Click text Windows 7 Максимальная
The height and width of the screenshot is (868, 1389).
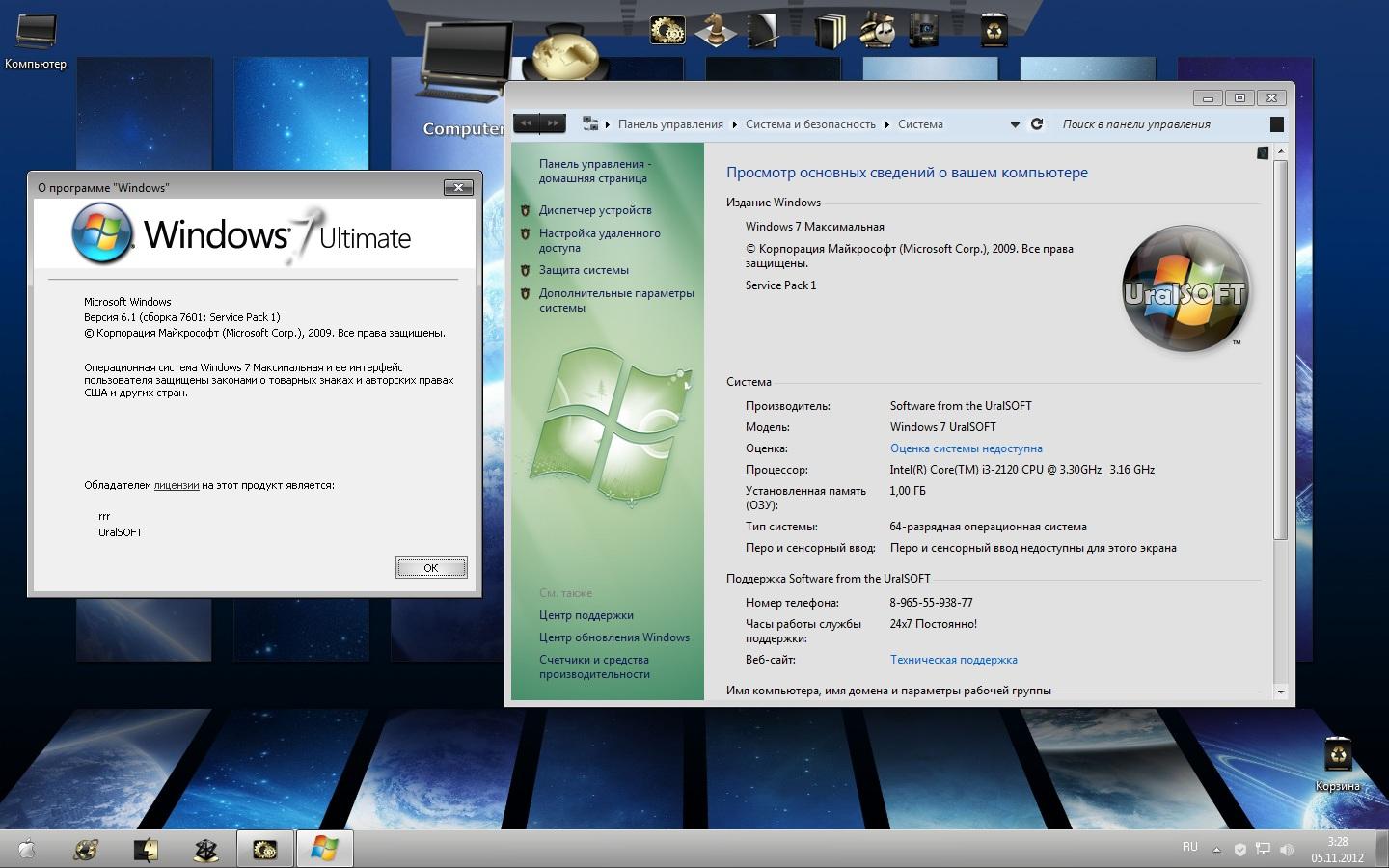tap(814, 227)
